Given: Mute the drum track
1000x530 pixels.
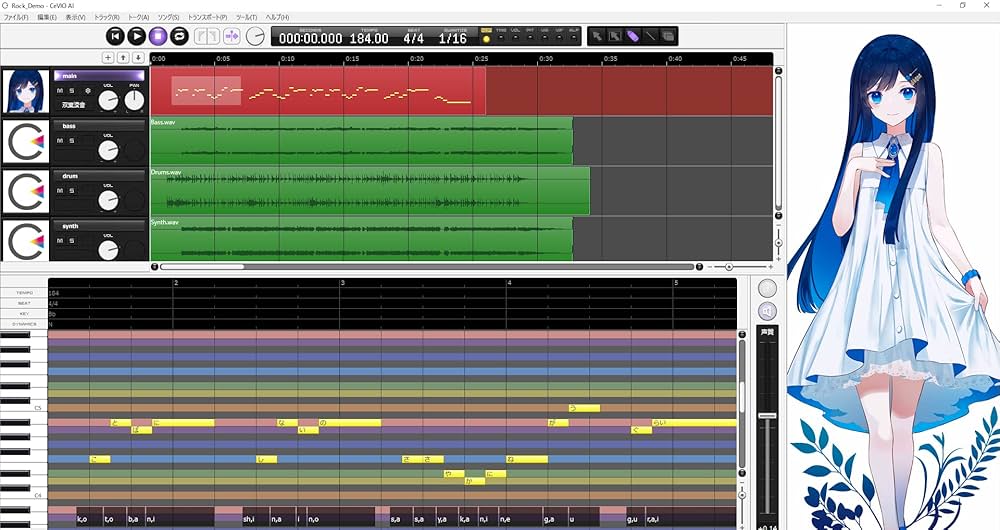Looking at the screenshot, I should (x=59, y=191).
